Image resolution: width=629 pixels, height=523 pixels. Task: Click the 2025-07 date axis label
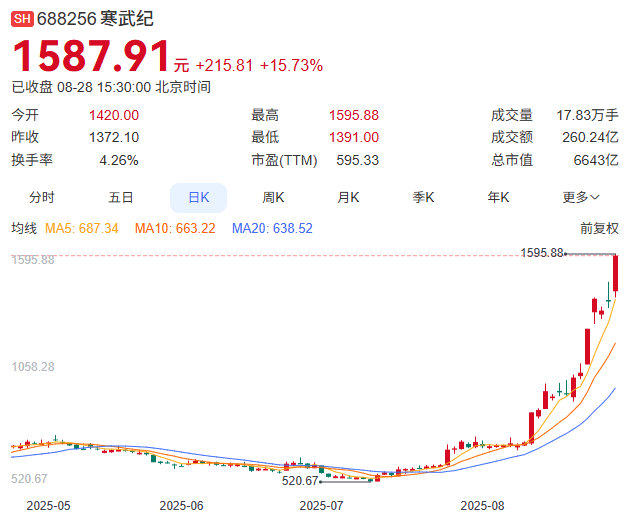click(x=321, y=506)
